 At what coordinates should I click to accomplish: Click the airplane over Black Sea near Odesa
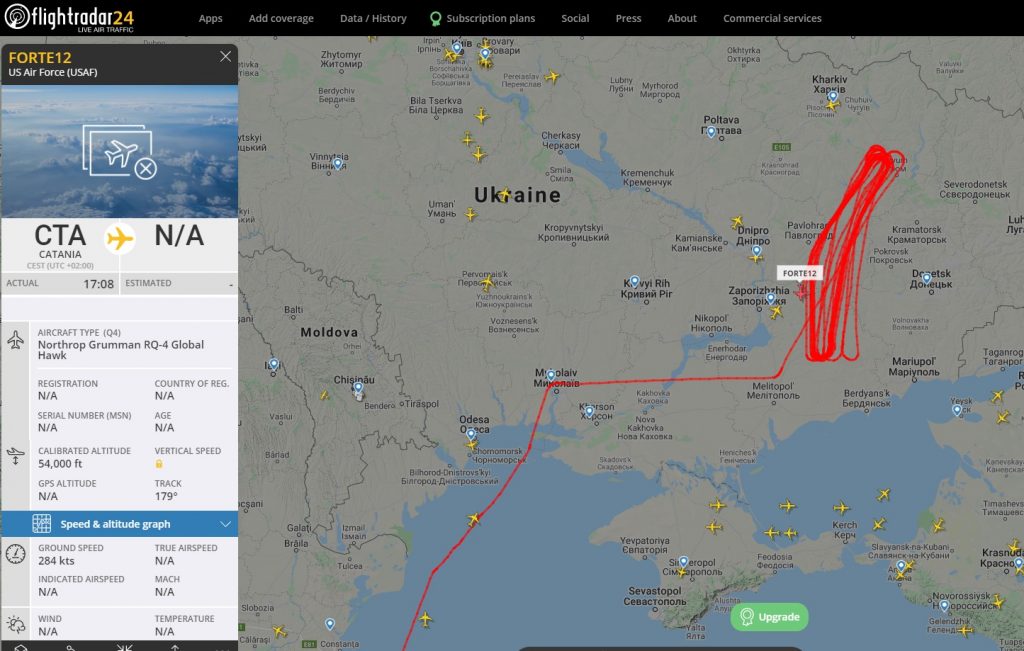[474, 518]
